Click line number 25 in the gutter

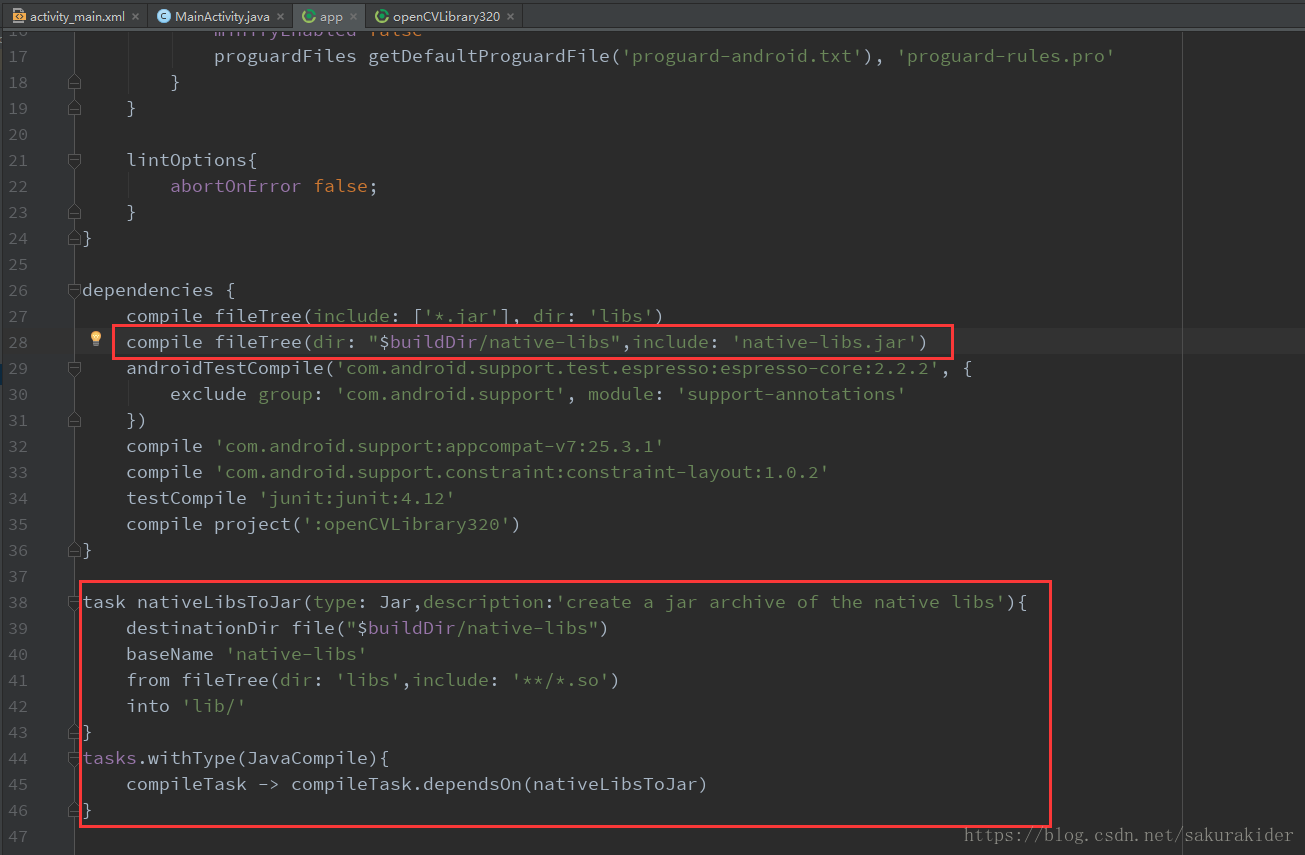(x=18, y=264)
